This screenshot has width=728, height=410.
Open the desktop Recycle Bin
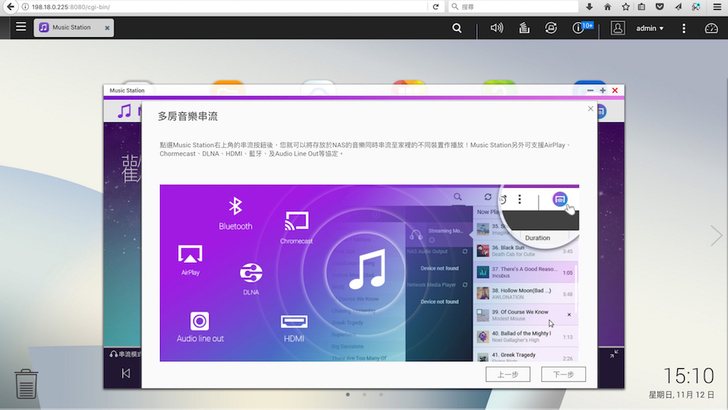(x=27, y=383)
